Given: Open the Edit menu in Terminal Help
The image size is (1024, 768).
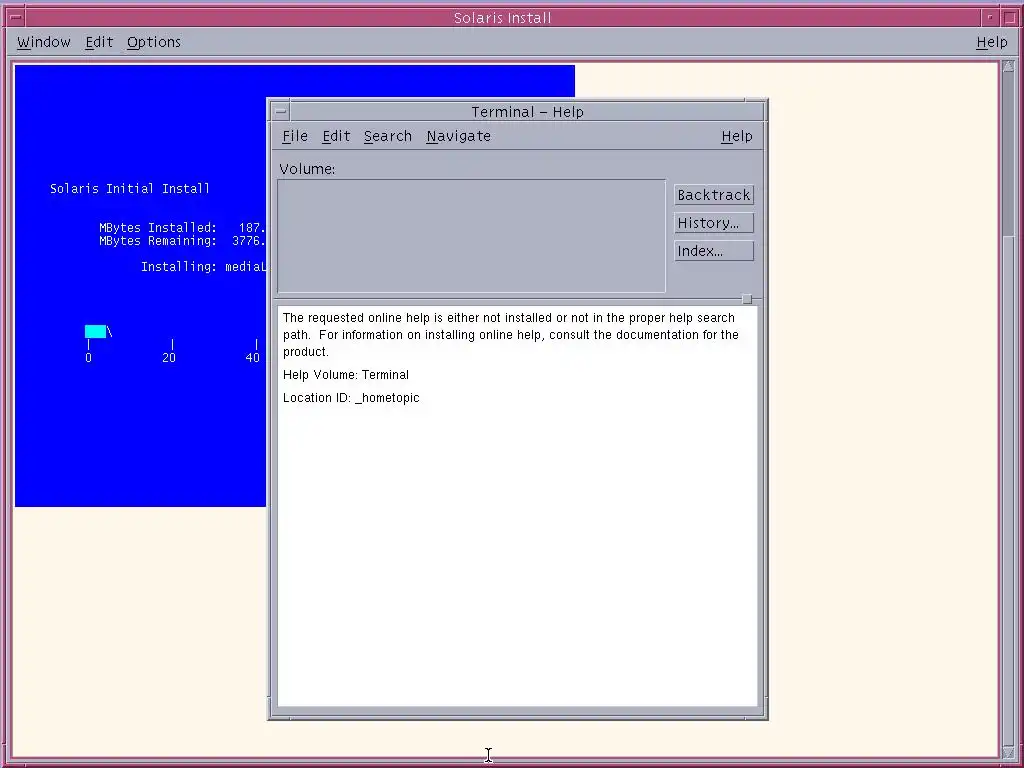Looking at the screenshot, I should [x=336, y=136].
